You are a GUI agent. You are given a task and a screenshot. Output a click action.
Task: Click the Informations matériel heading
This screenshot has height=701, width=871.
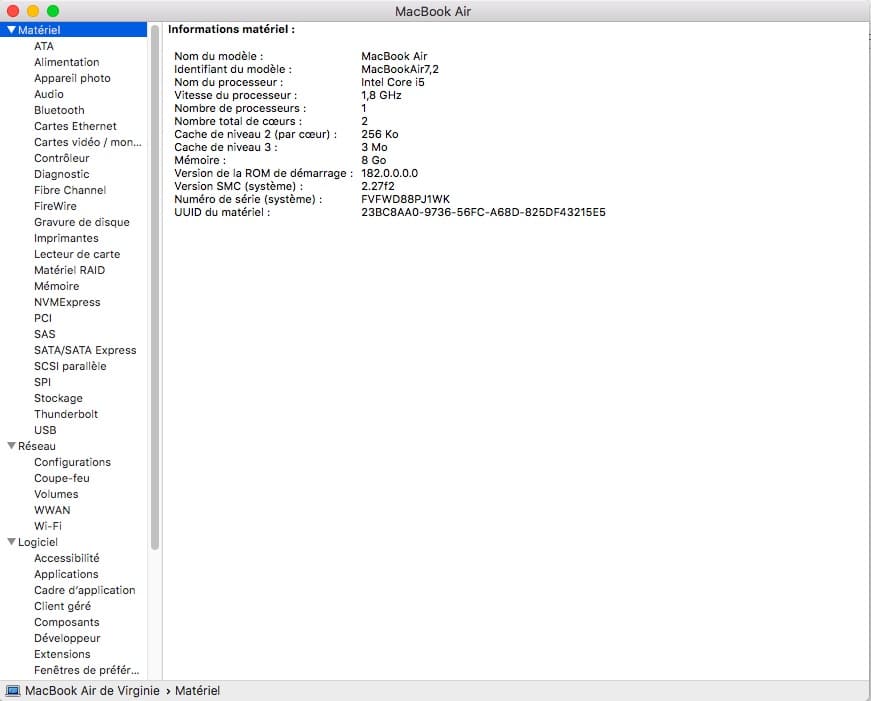click(232, 29)
